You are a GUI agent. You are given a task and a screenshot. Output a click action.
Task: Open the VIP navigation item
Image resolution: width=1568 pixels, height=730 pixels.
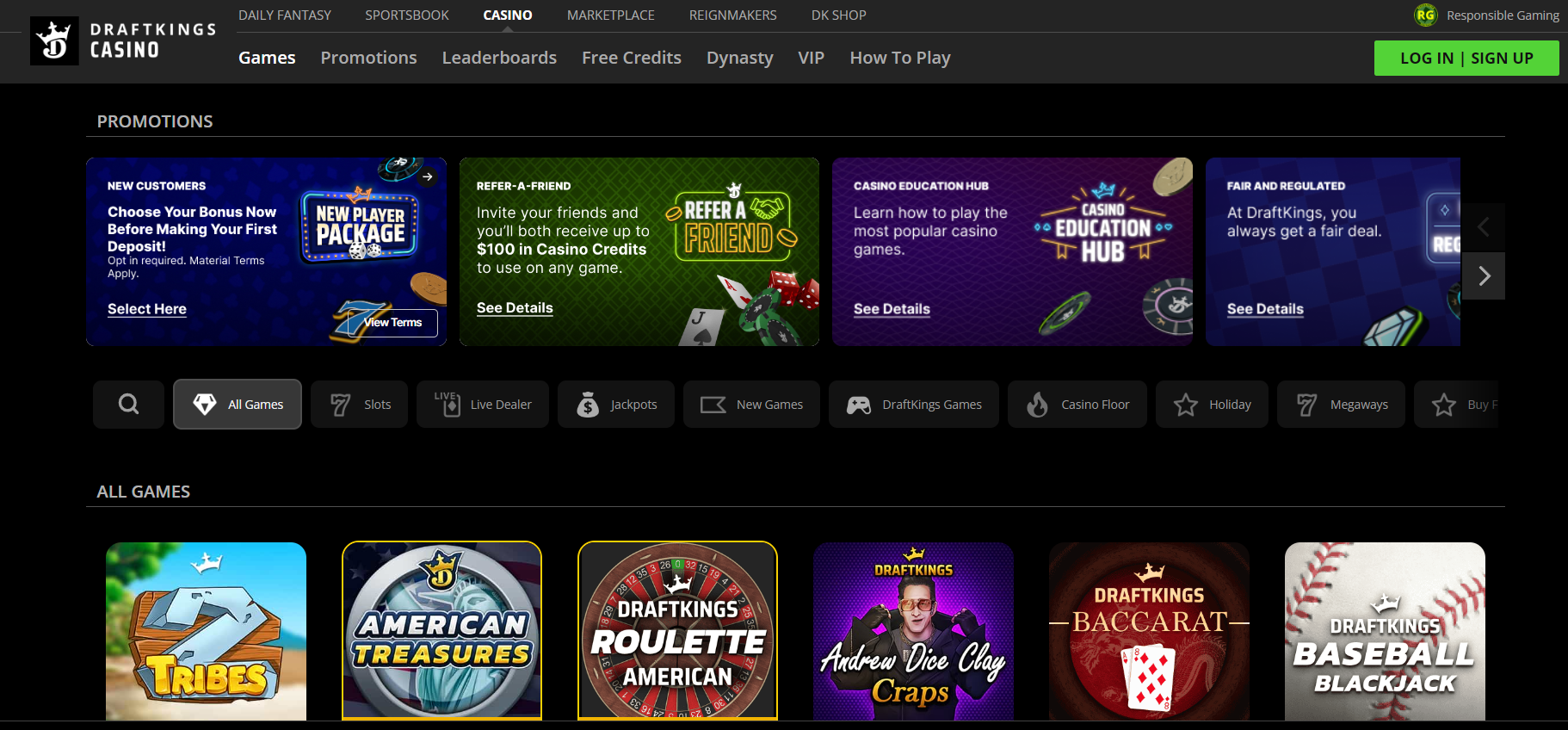click(x=812, y=58)
